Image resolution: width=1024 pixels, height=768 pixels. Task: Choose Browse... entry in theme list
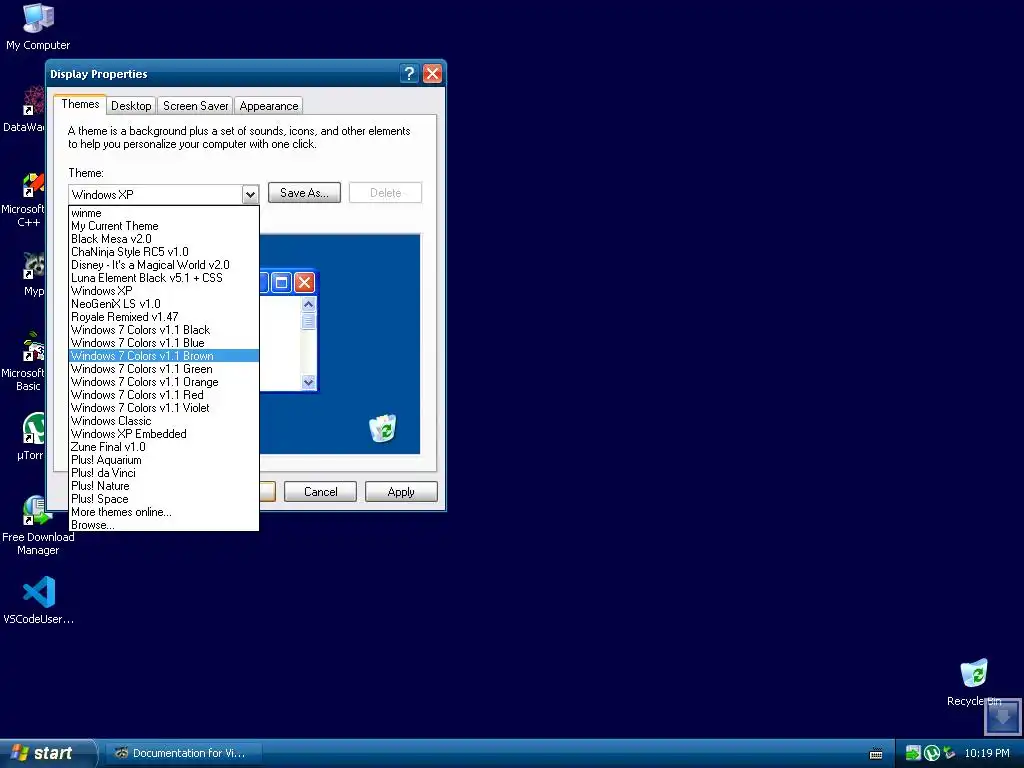pos(164,524)
